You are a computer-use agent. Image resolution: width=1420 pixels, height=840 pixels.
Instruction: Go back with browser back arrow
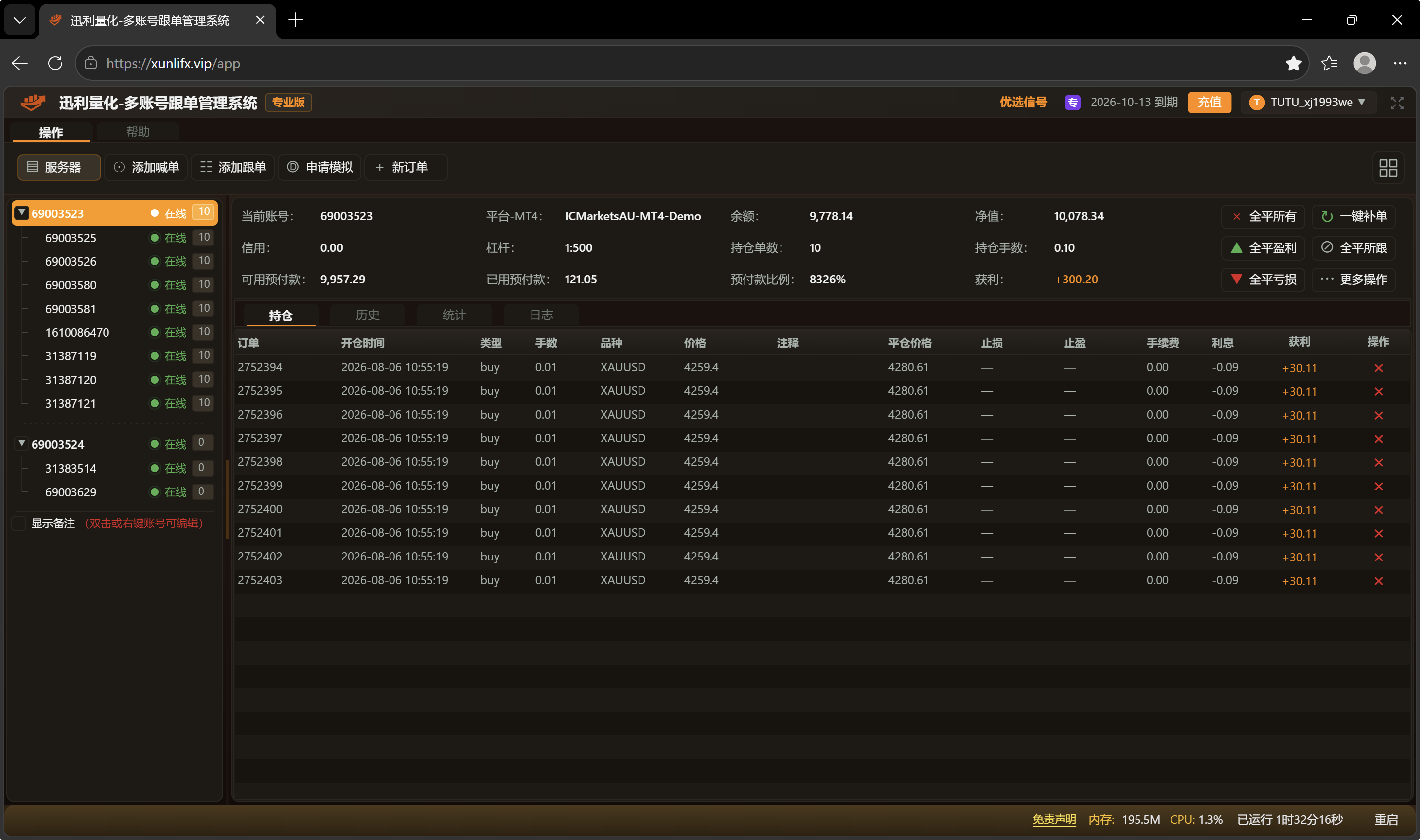pos(20,63)
